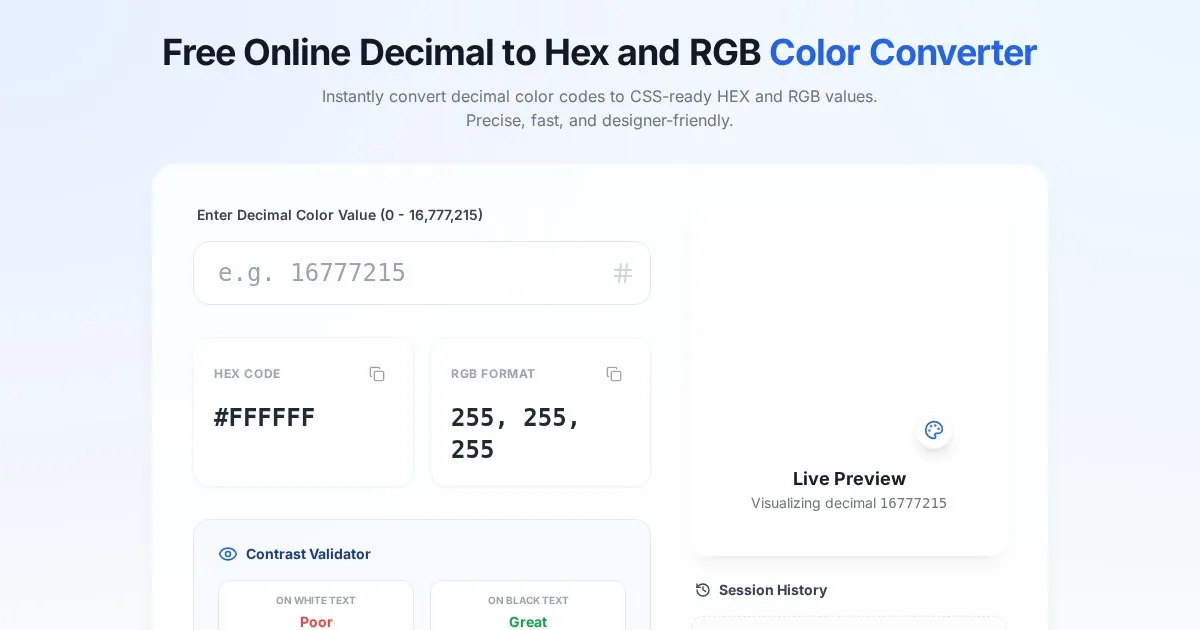The height and width of the screenshot is (630, 1200).
Task: Click the white Live Preview color swatch
Action: 848,320
